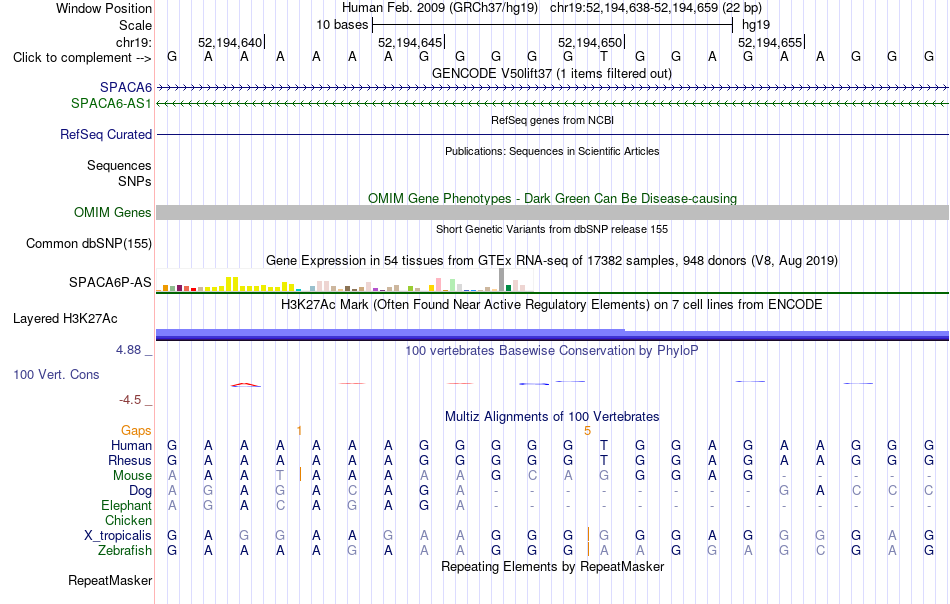The image size is (950, 604).
Task: Click the 'Click to complement -->' label
Action: [x=82, y=58]
